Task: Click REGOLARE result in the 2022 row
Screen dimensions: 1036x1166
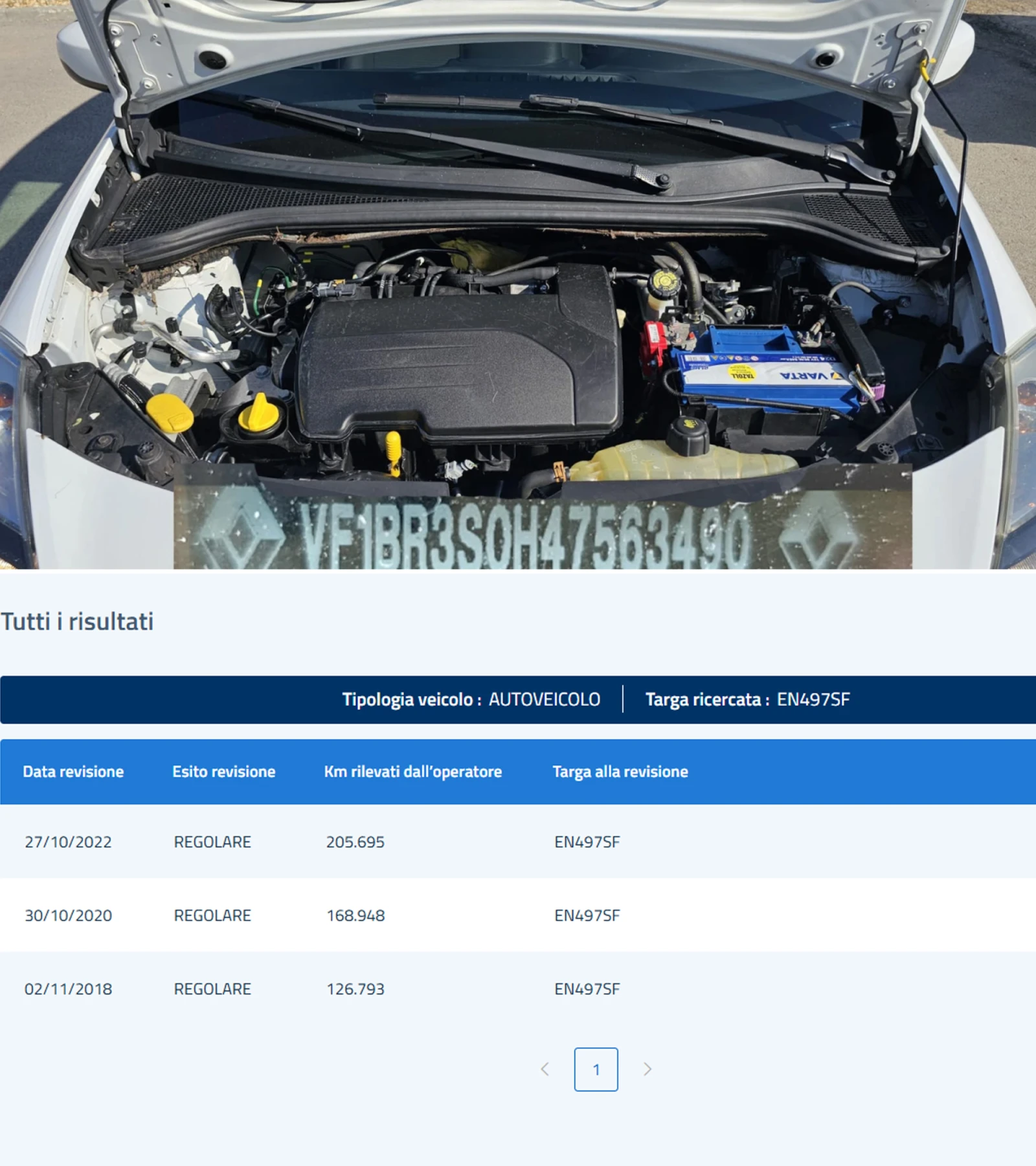Action: point(212,842)
